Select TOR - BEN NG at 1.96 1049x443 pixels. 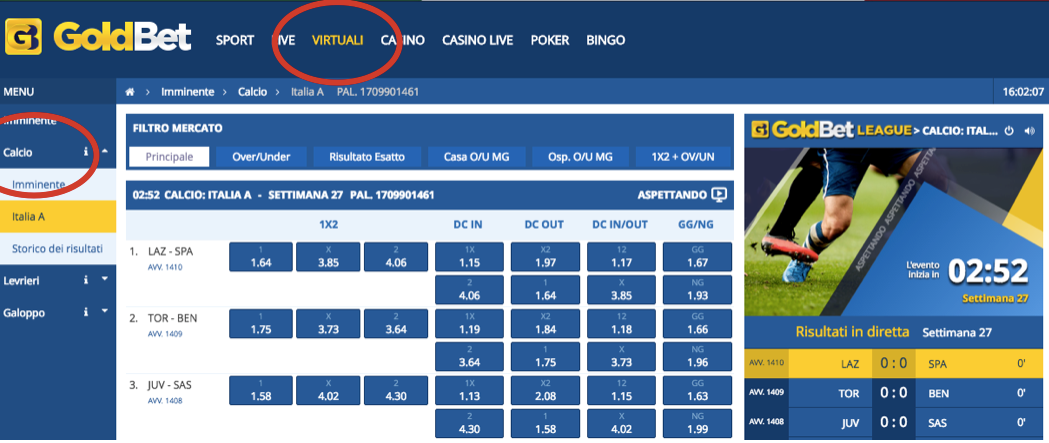[698, 357]
